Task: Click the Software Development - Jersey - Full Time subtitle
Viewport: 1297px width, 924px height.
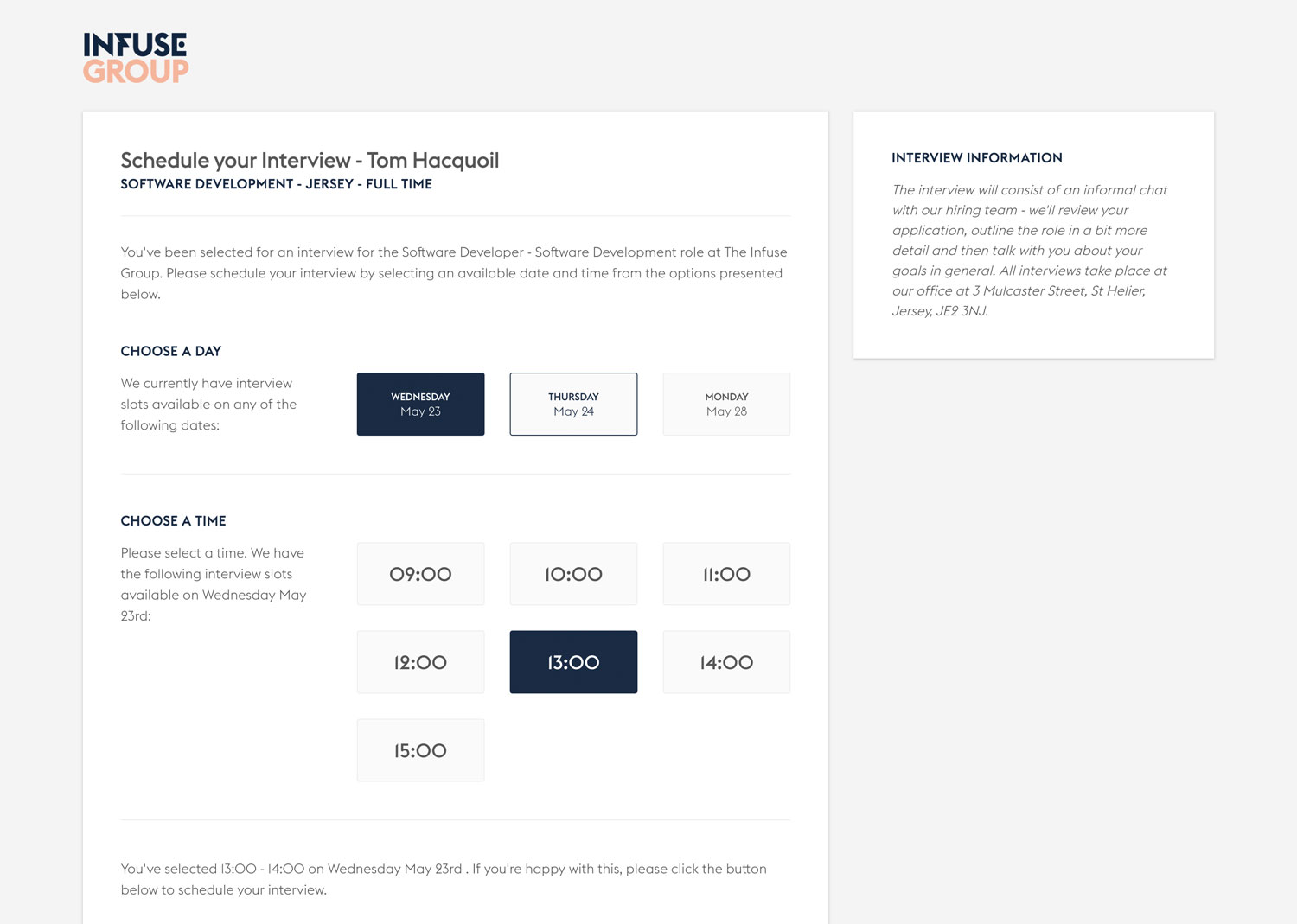Action: coord(276,184)
